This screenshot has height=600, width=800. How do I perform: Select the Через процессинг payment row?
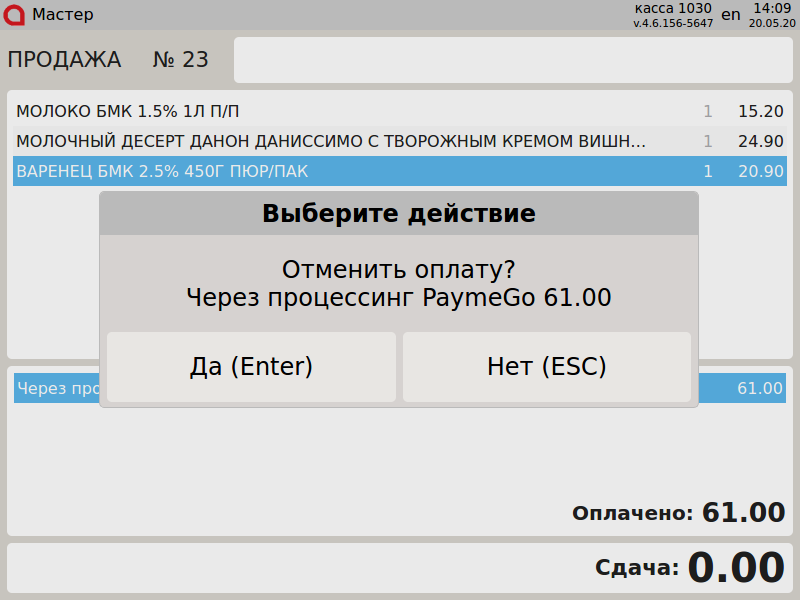pos(55,388)
